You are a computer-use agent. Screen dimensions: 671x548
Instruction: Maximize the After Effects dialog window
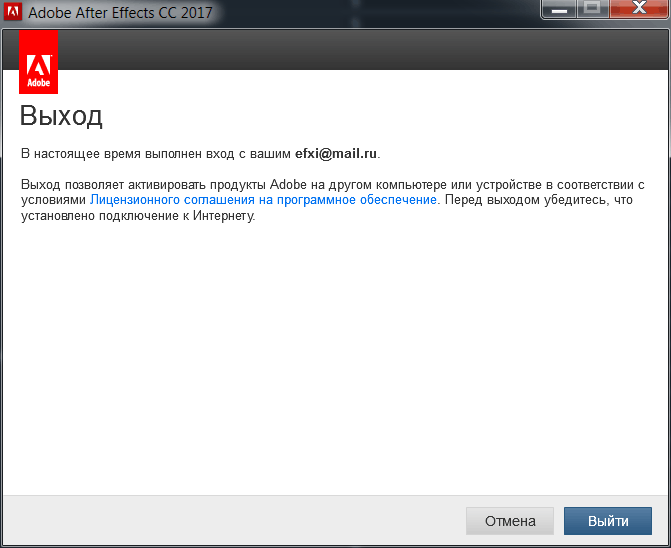pyautogui.click(x=592, y=9)
